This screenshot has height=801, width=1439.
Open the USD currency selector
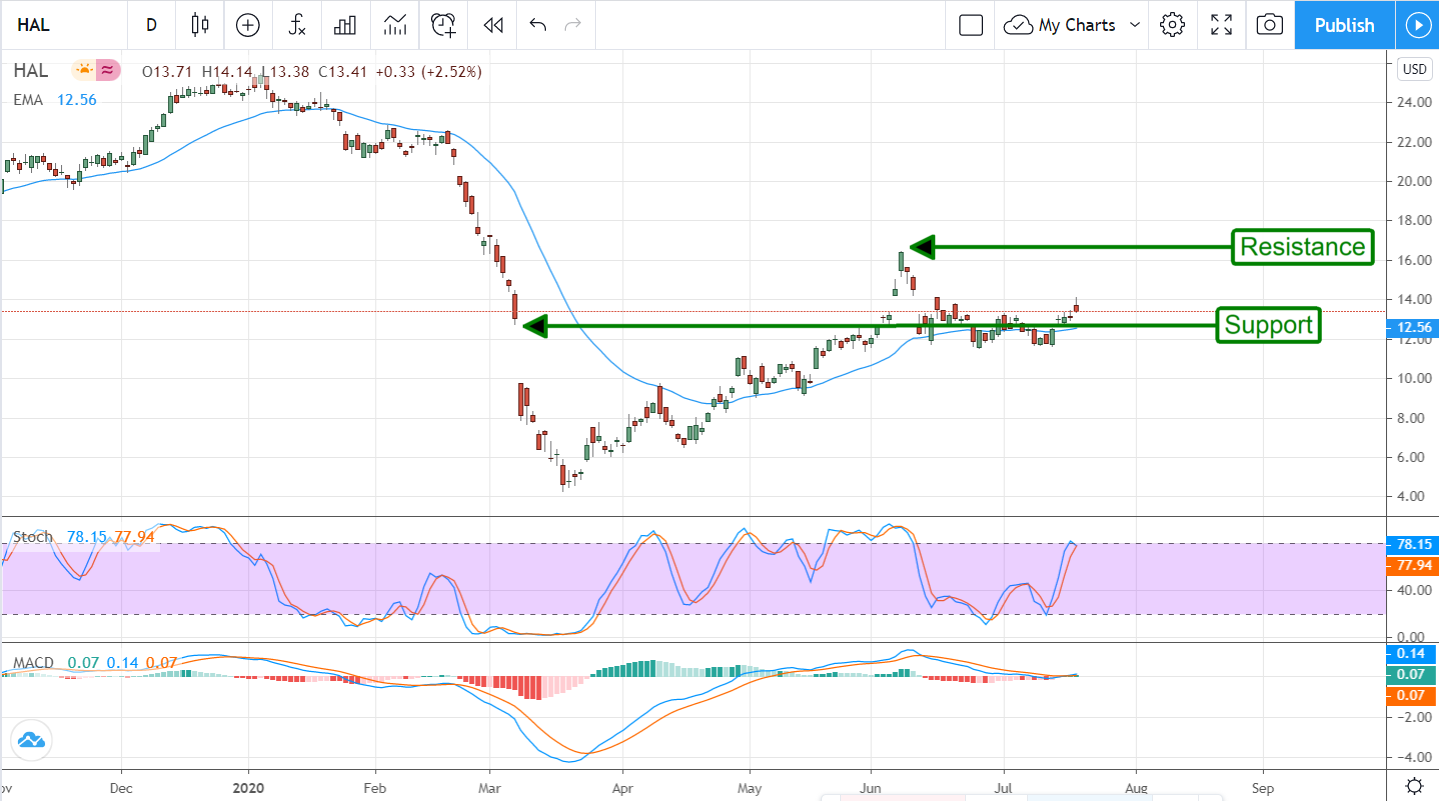click(x=1414, y=69)
